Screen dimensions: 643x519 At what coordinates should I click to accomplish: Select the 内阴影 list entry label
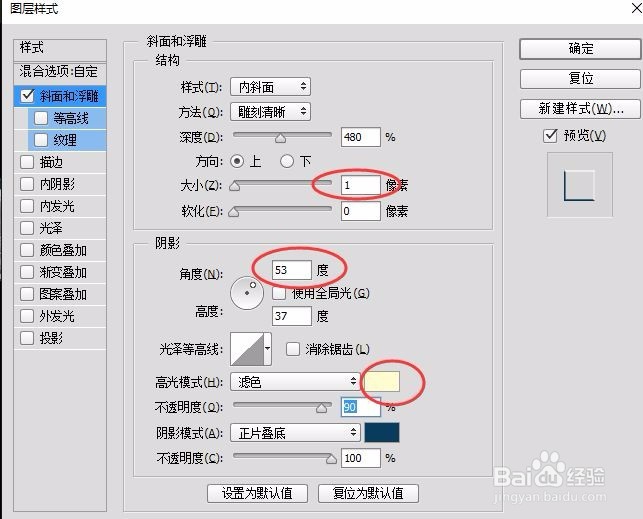point(57,184)
